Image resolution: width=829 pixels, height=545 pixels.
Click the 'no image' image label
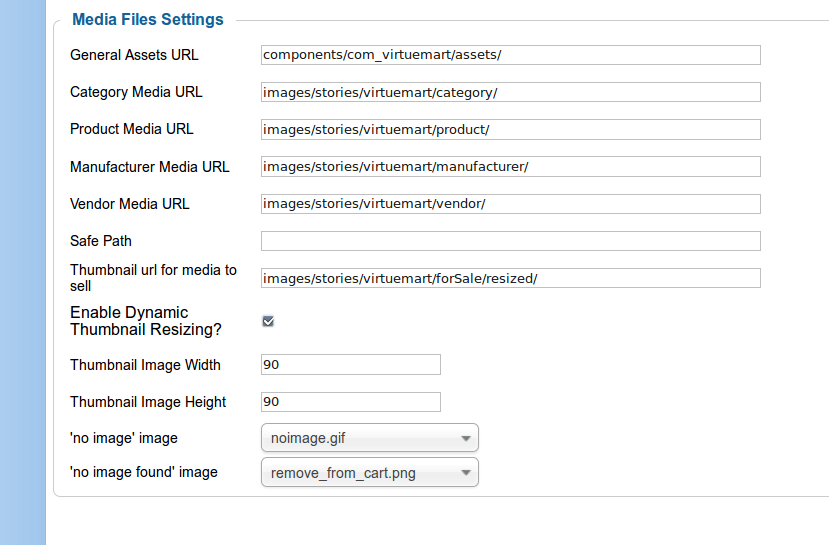tap(124, 438)
